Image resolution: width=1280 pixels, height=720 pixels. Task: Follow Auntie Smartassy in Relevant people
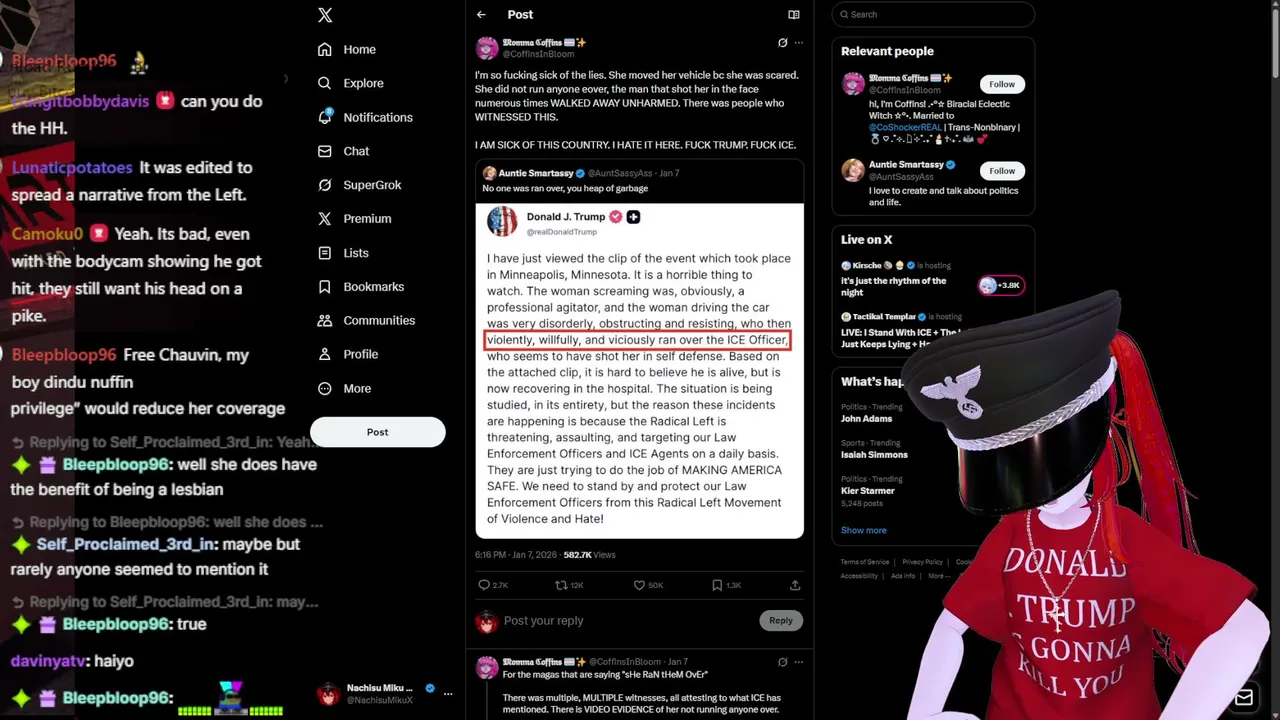[1002, 170]
